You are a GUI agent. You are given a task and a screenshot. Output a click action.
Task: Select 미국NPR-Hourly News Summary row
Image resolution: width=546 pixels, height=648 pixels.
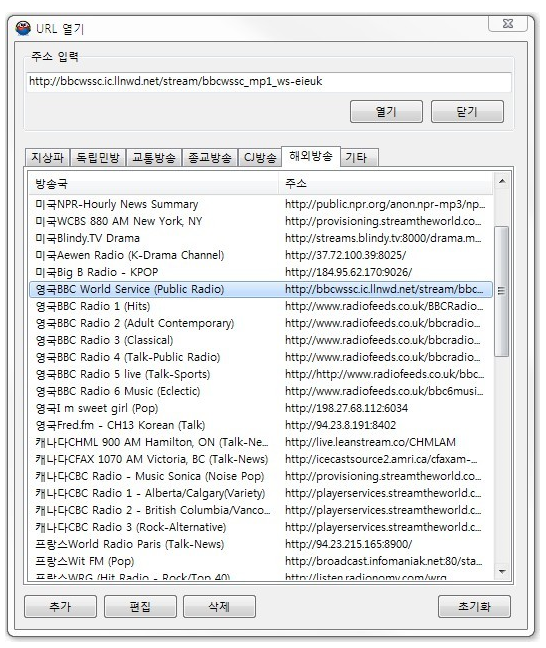coord(261,204)
